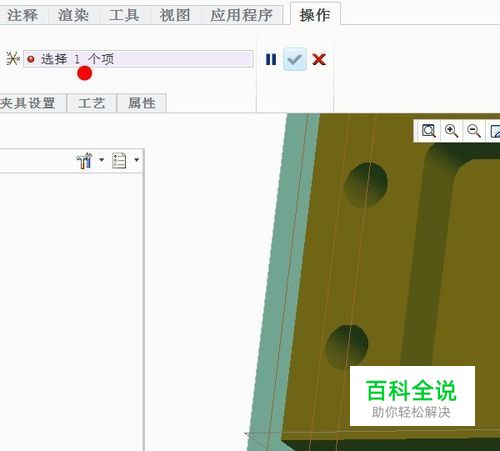Click the coordinate system icon beside the selection field
Screen dimensions: 500x451
pos(13,59)
